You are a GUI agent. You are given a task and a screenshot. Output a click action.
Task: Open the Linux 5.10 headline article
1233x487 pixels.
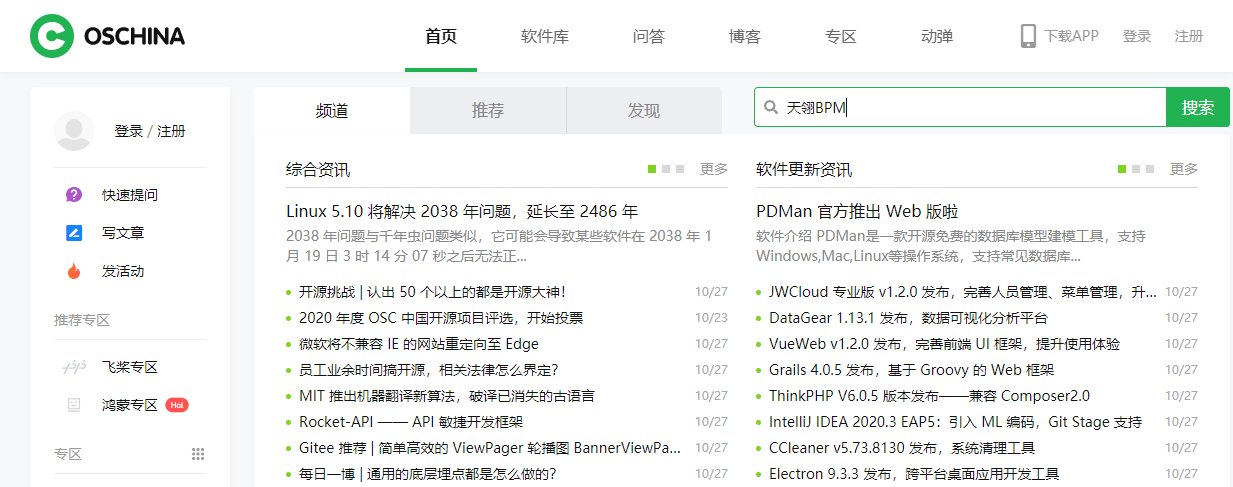[462, 212]
